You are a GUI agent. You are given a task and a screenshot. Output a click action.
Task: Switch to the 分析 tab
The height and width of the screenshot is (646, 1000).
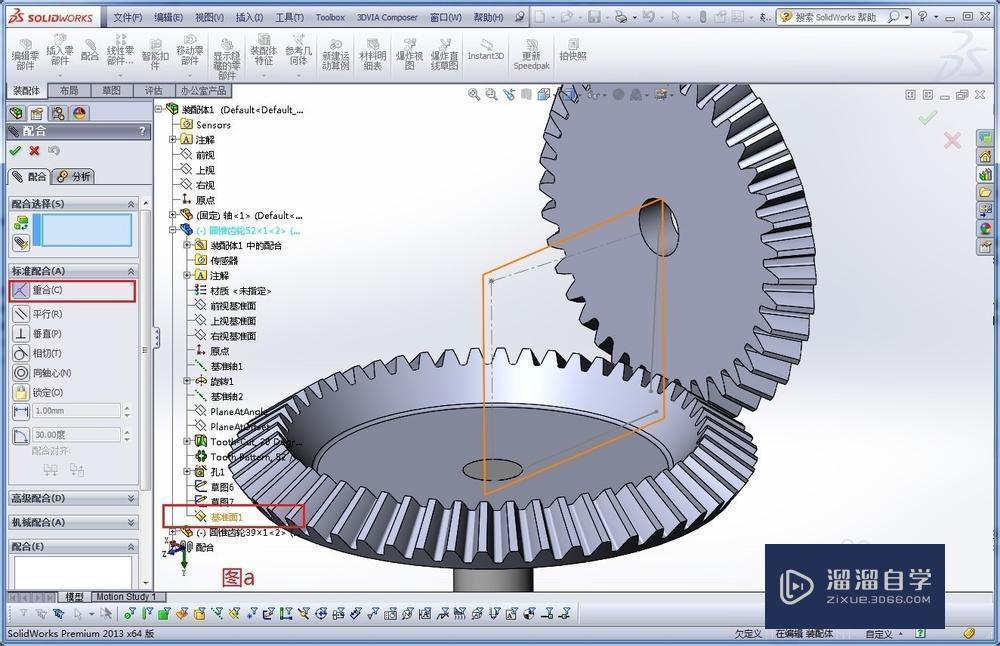(73, 177)
